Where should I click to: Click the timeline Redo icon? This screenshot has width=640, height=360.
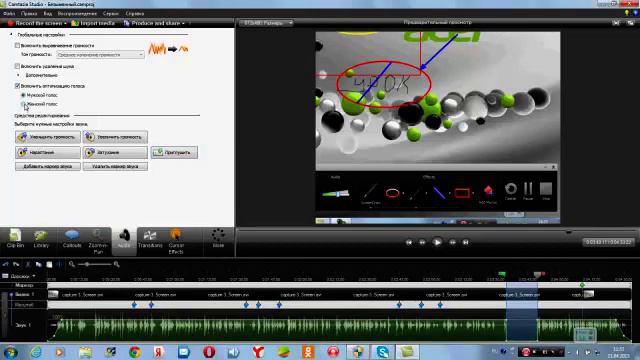(x=16, y=264)
